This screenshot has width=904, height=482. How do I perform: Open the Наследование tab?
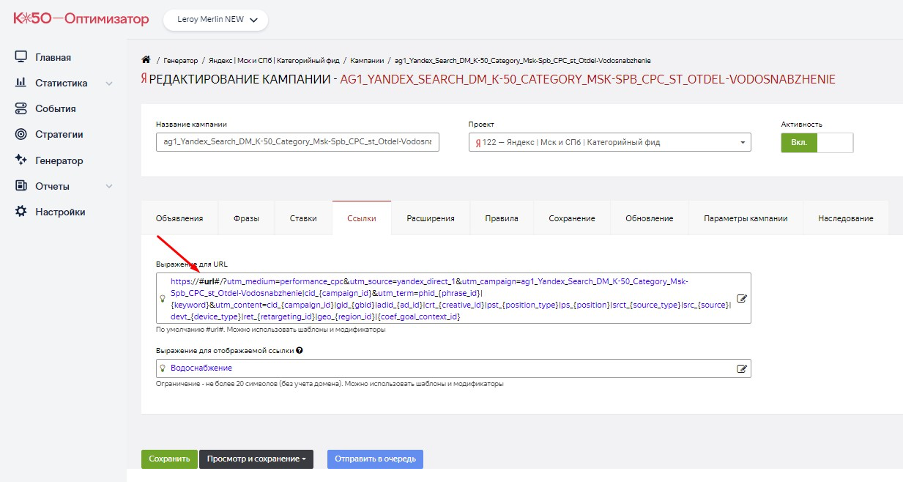845,219
